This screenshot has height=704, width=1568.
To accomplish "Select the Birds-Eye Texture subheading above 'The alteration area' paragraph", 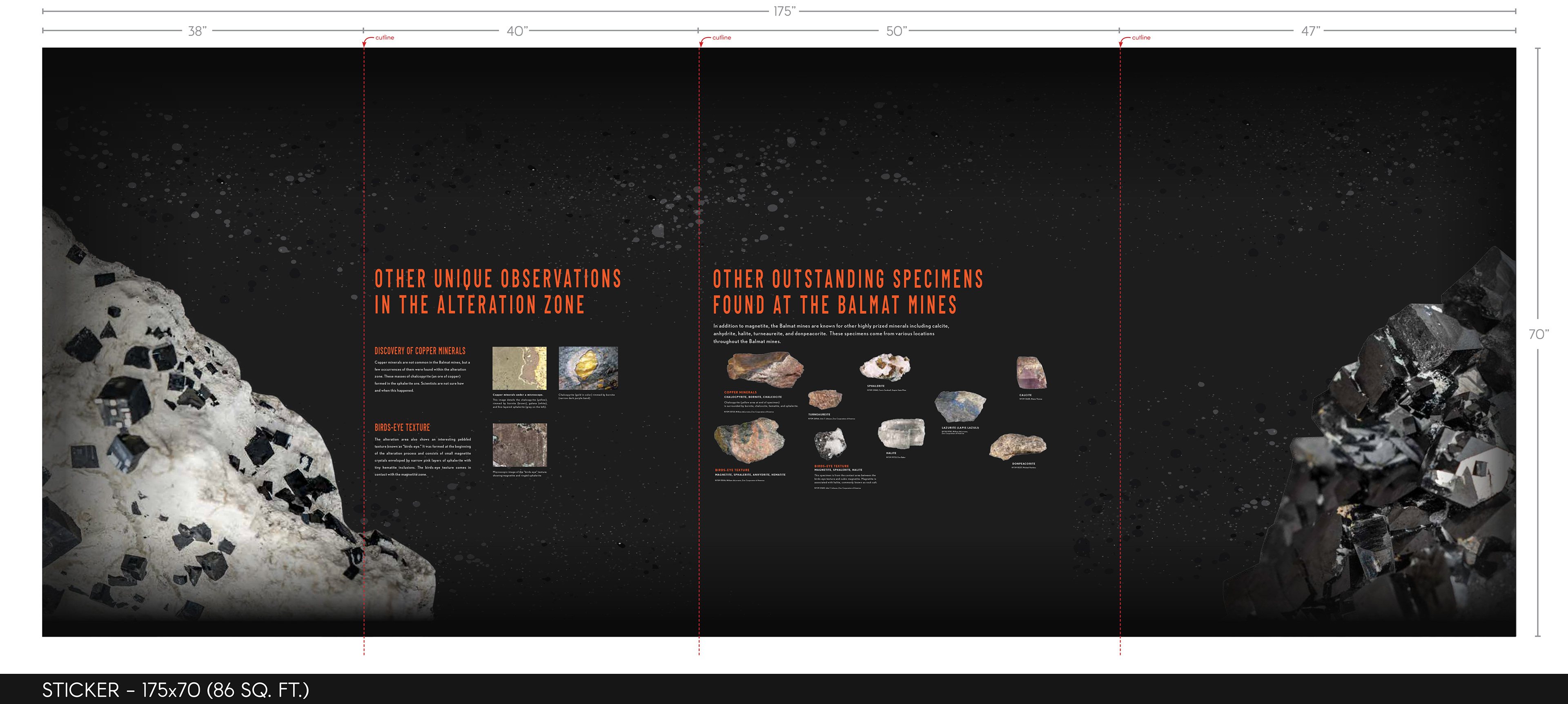I will pos(402,428).
